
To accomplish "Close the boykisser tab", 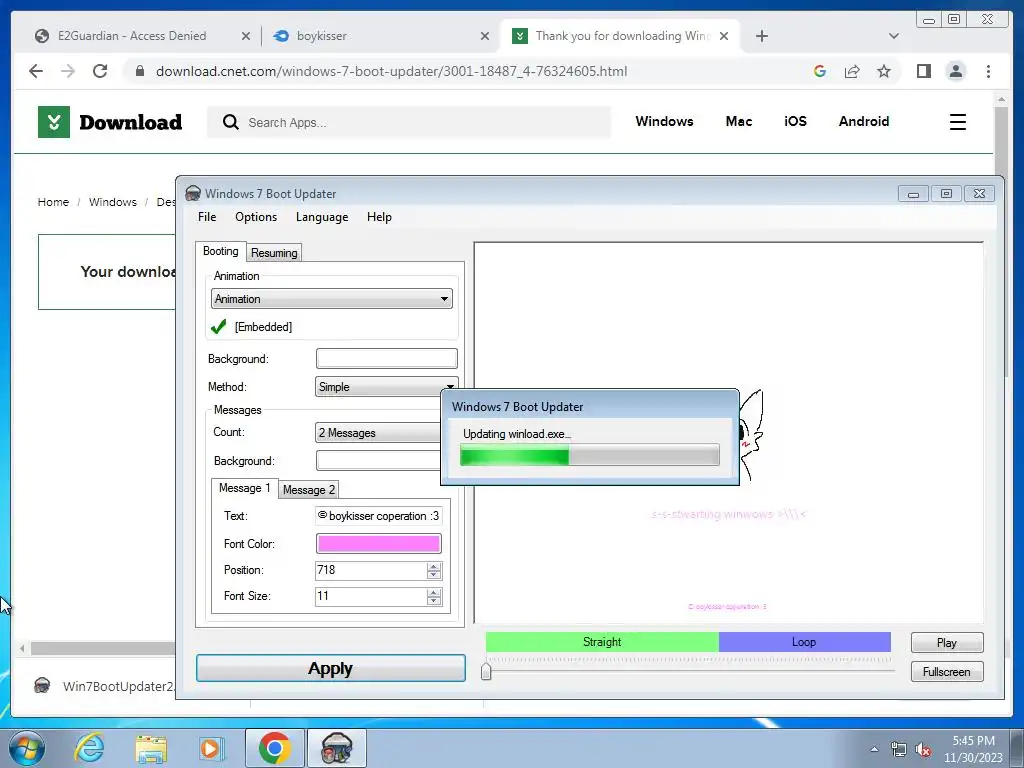I will tap(485, 36).
